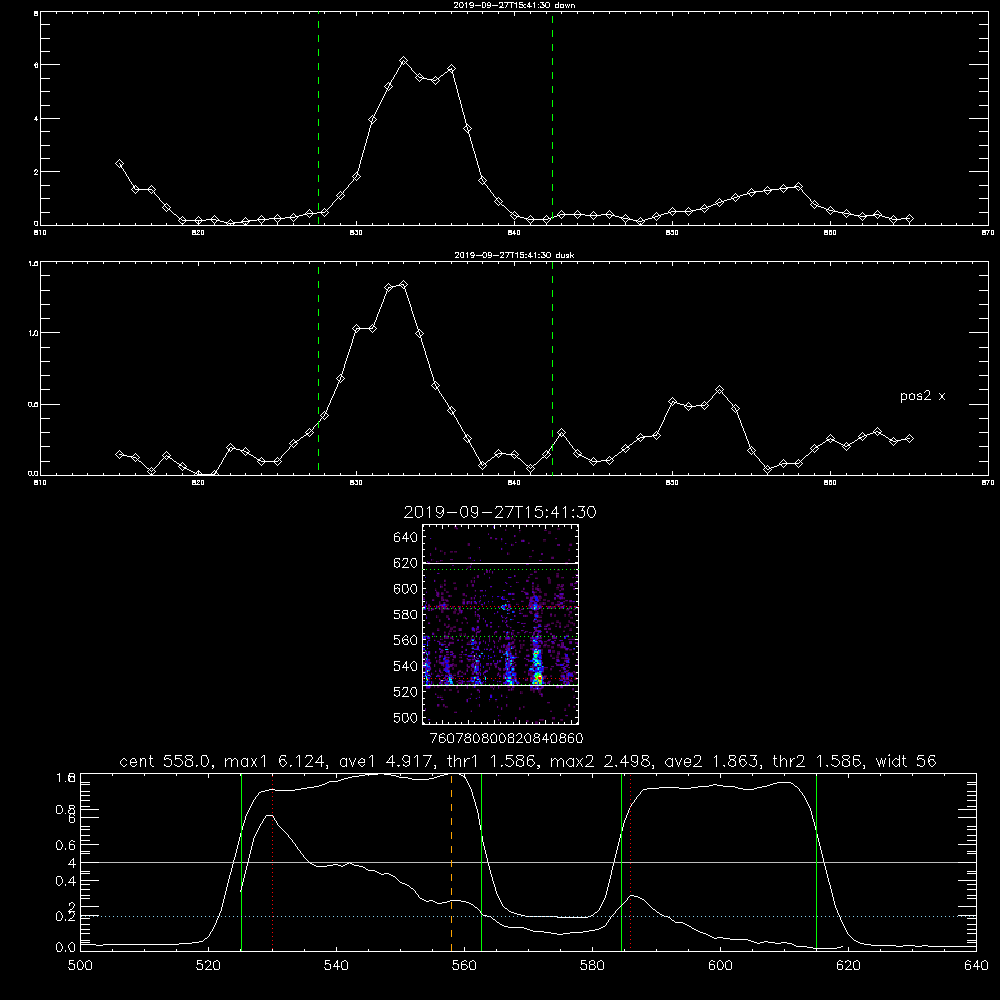The height and width of the screenshot is (1000, 1000).
Task: Click y-axis label 1.0 on the dusk plot
Action: [x=34, y=333]
